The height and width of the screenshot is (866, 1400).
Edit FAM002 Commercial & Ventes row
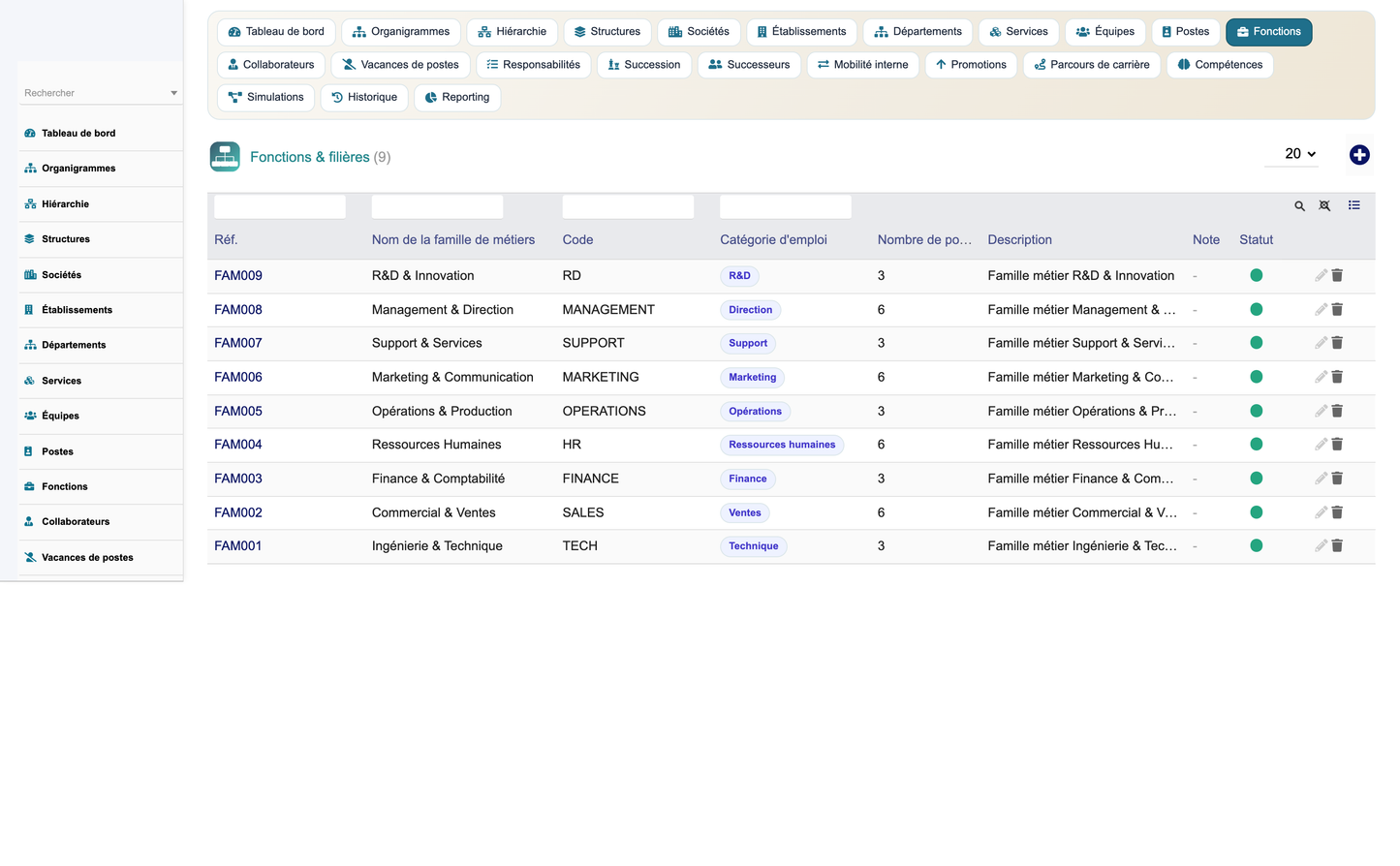click(x=1321, y=512)
